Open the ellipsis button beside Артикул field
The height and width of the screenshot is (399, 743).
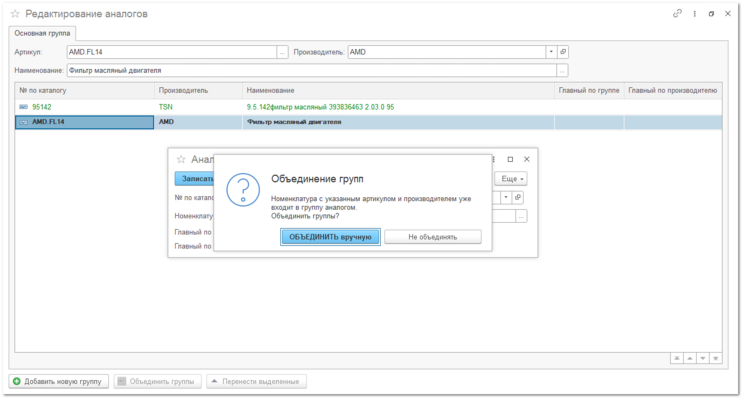pyautogui.click(x=282, y=52)
